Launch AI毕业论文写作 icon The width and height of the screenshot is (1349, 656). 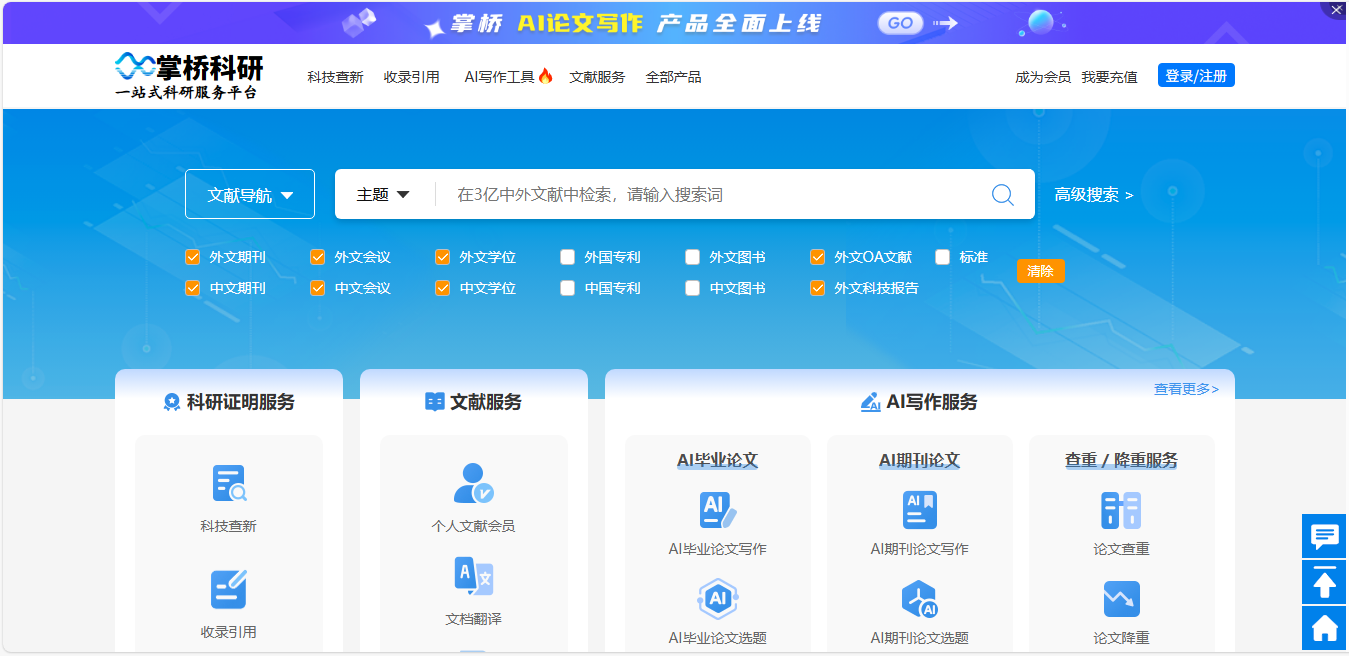(x=717, y=510)
